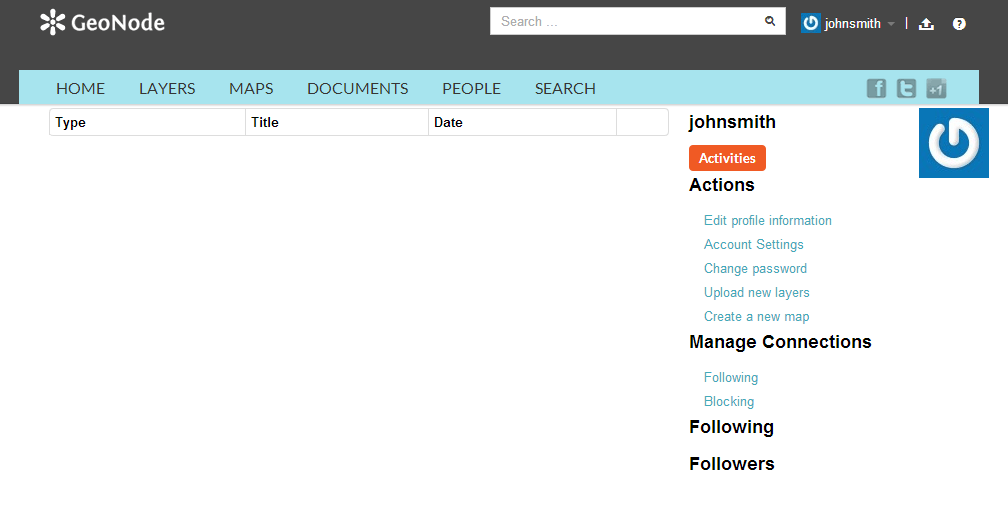The height and width of the screenshot is (508, 1008).
Task: Click the search magnifier icon
Action: 770,21
